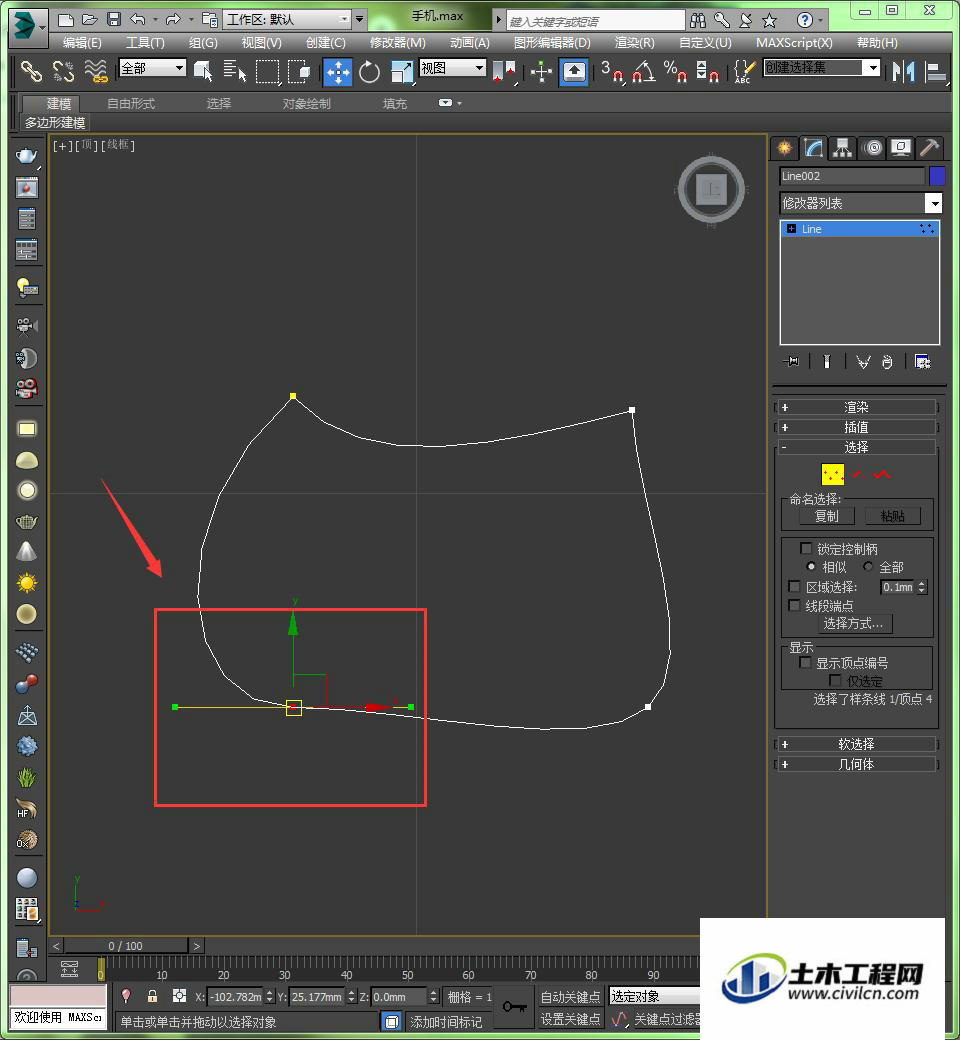Click the ViewCube in the viewport
Viewport: 960px width, 1040px height.
711,190
